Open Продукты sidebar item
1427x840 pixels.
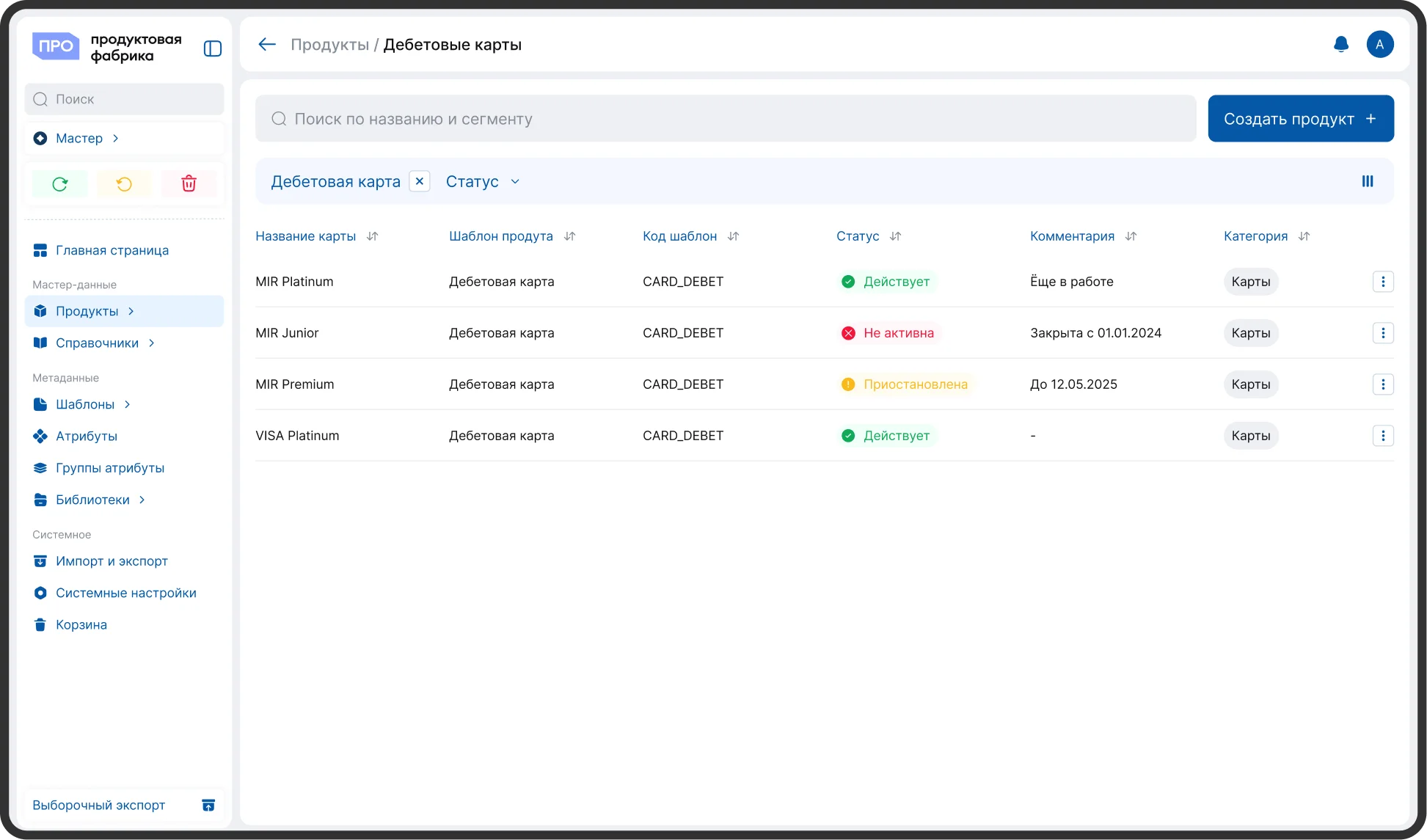point(124,311)
